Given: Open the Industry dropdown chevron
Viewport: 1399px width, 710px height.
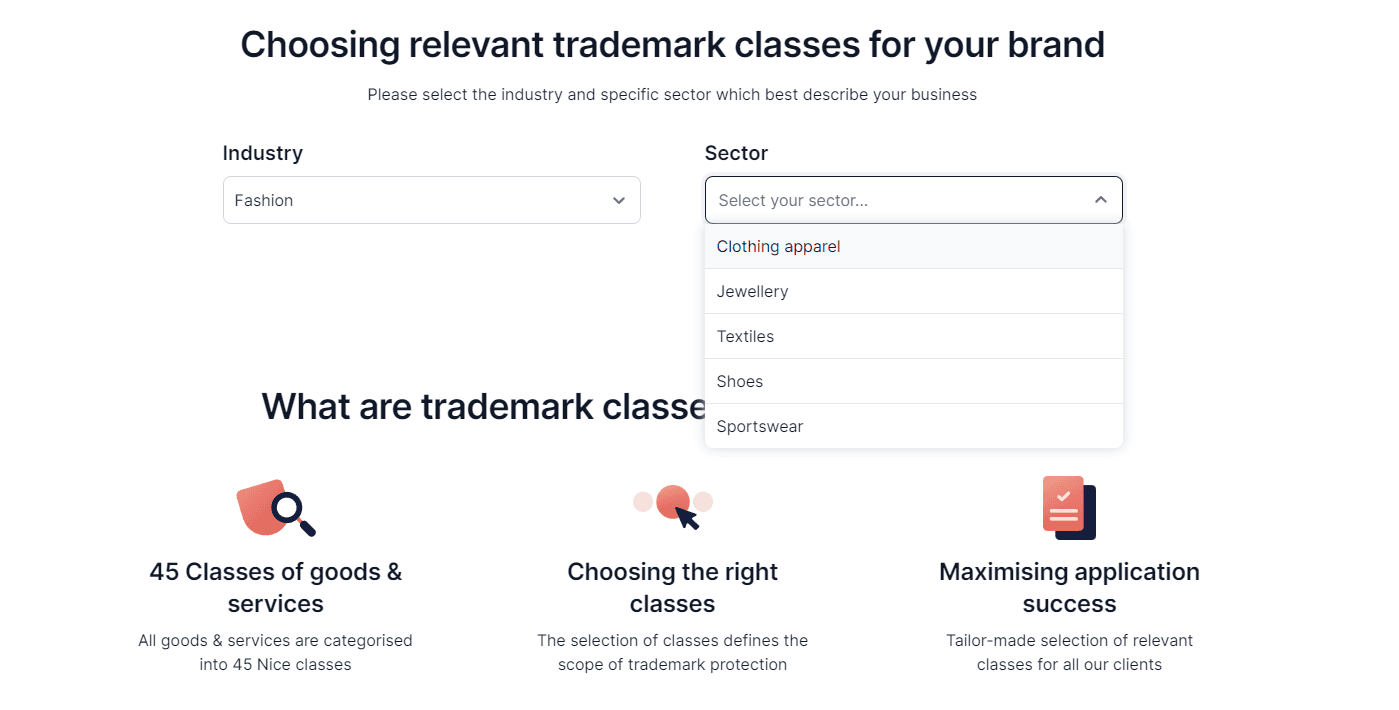Looking at the screenshot, I should 619,200.
